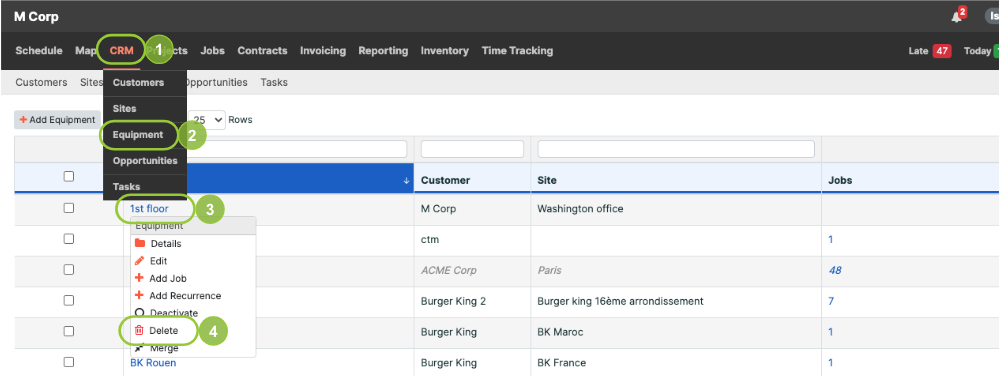Click the Edit pencil icon
Image resolution: width=999 pixels, height=377 pixels.
click(x=140, y=260)
